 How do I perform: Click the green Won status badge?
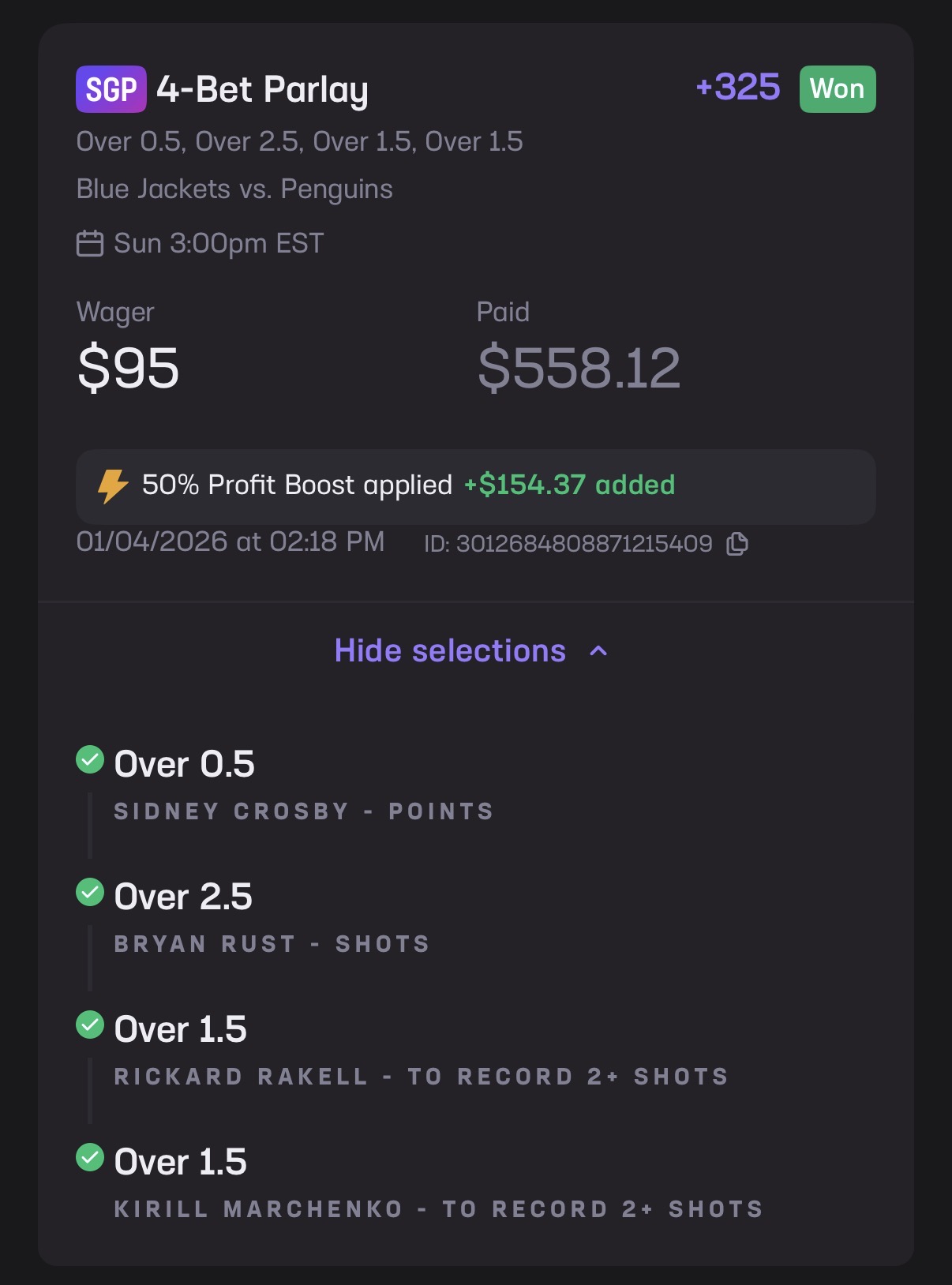(837, 89)
